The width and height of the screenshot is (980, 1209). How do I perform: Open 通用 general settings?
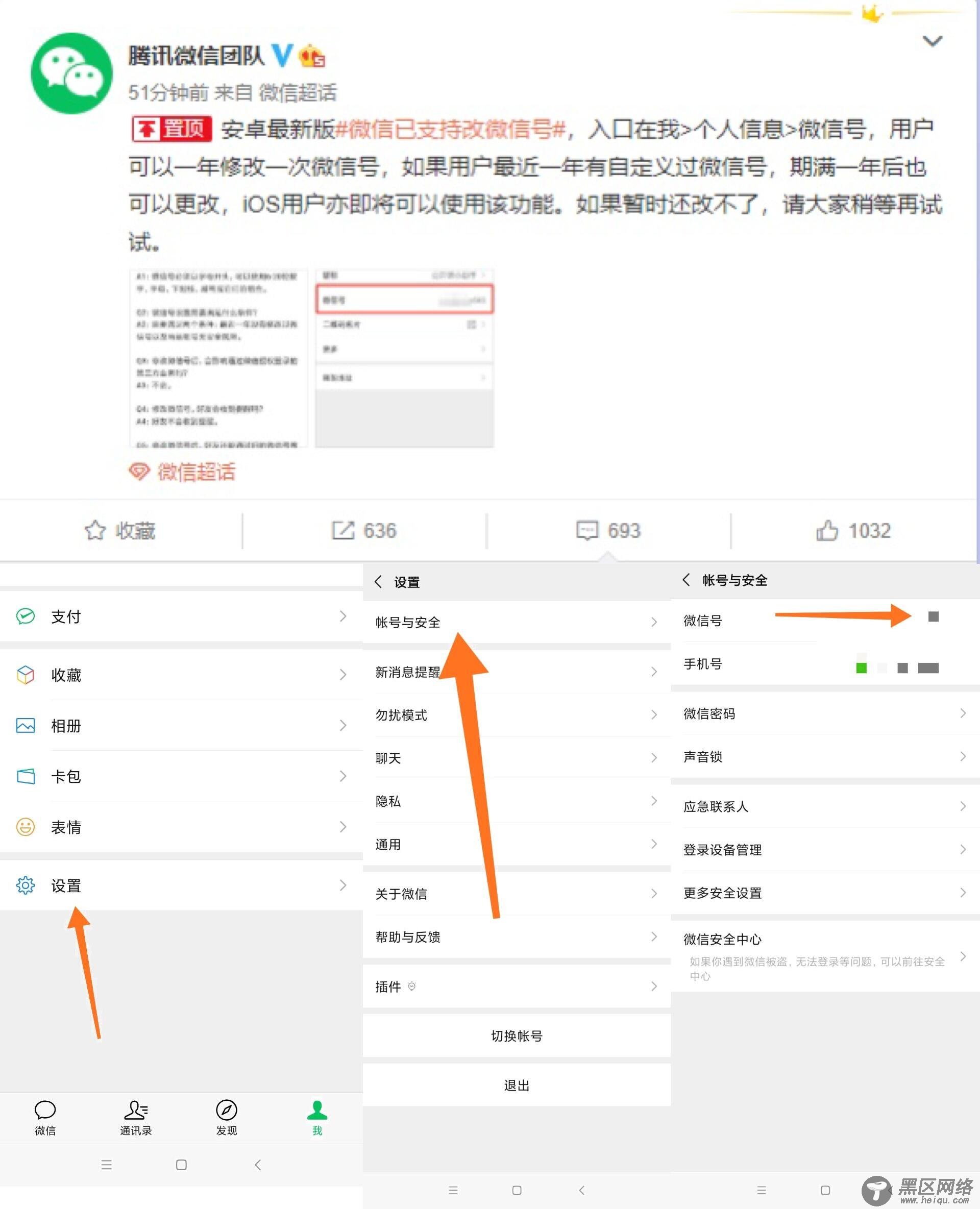tap(517, 844)
